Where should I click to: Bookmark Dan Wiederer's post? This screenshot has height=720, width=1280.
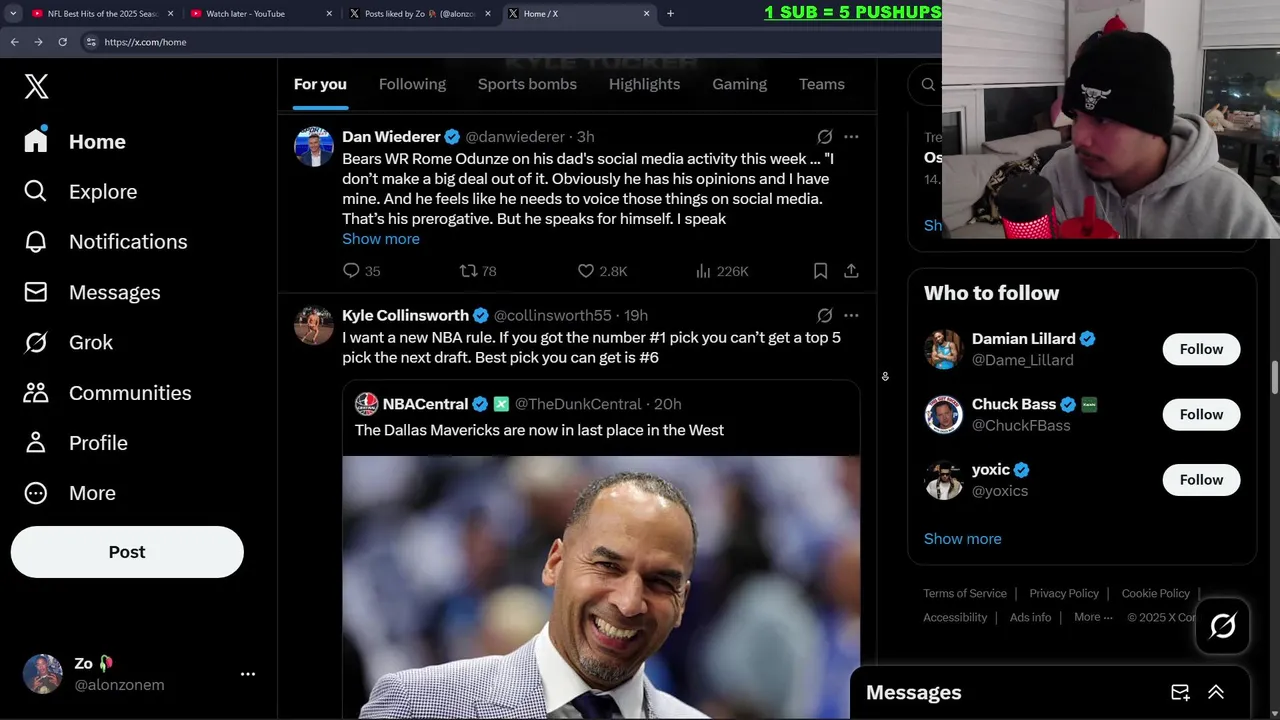pos(820,271)
